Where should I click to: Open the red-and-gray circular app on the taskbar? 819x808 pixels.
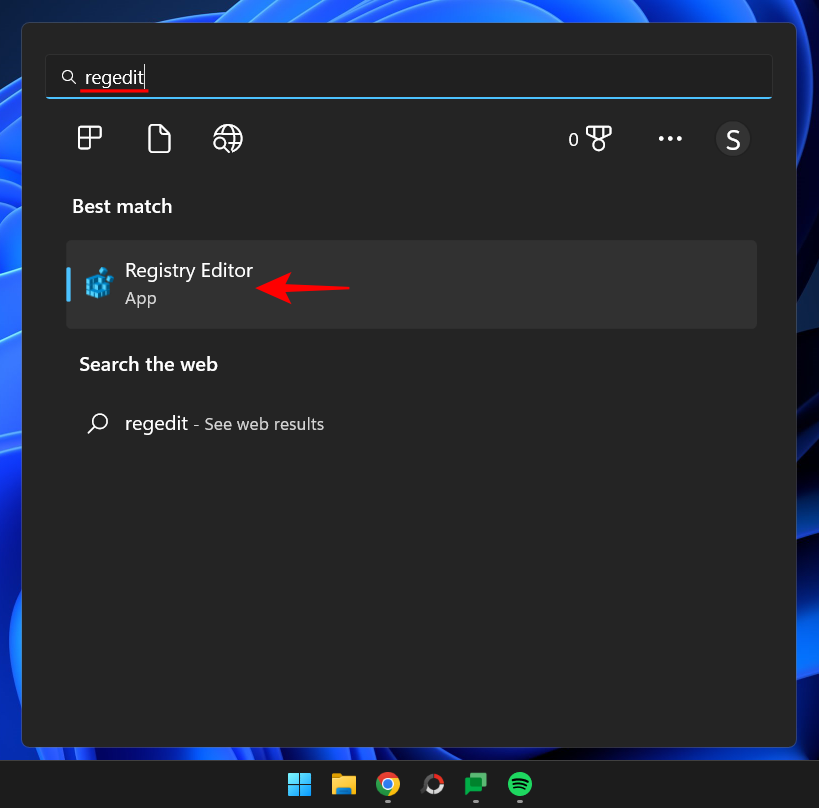click(x=432, y=785)
